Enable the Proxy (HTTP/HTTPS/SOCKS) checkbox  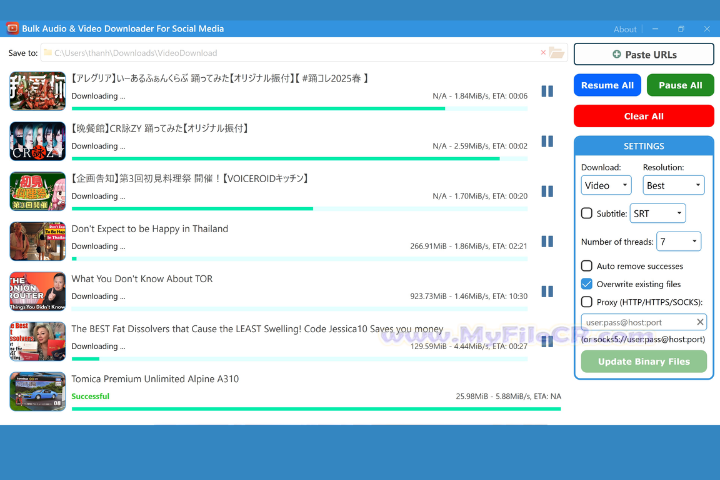586,302
